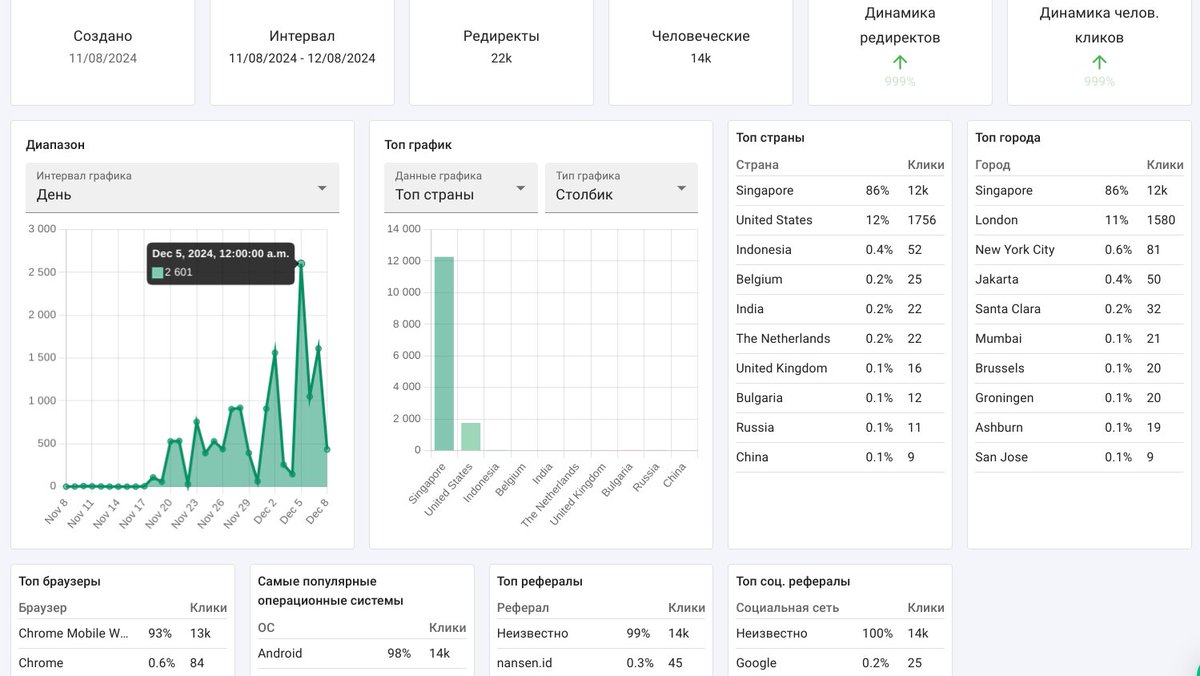Viewport: 1200px width, 676px height.
Task: Click the Клики header in Топ страны
Action: tap(925, 164)
